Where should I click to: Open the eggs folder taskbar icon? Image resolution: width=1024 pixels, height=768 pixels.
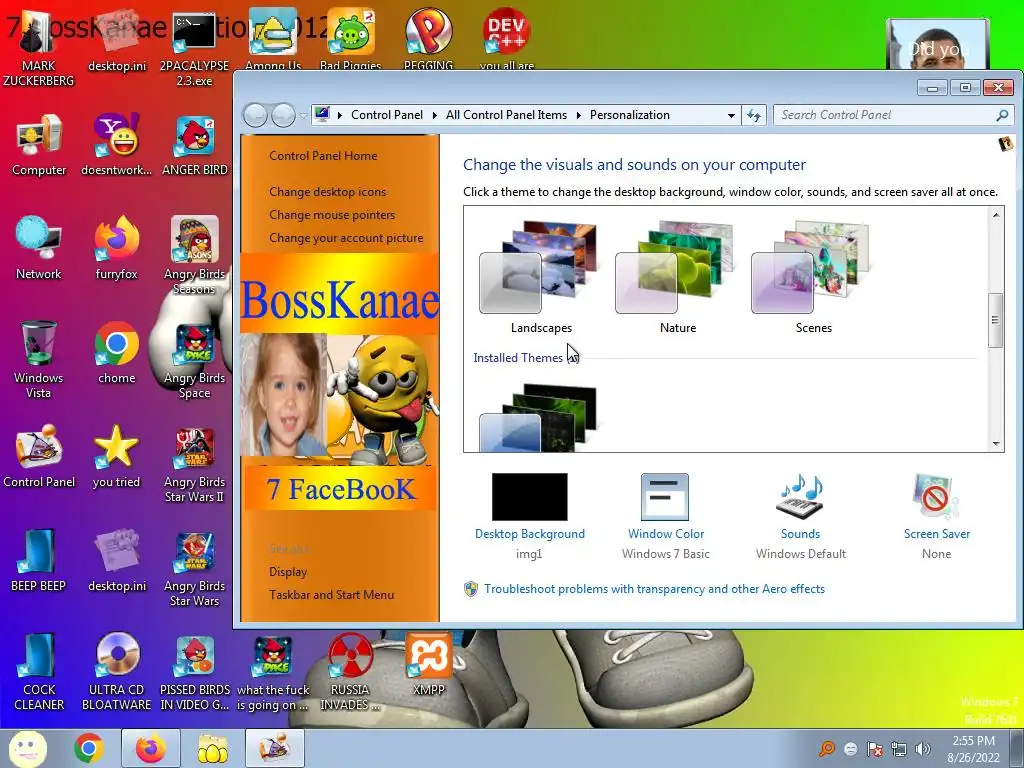(x=213, y=748)
